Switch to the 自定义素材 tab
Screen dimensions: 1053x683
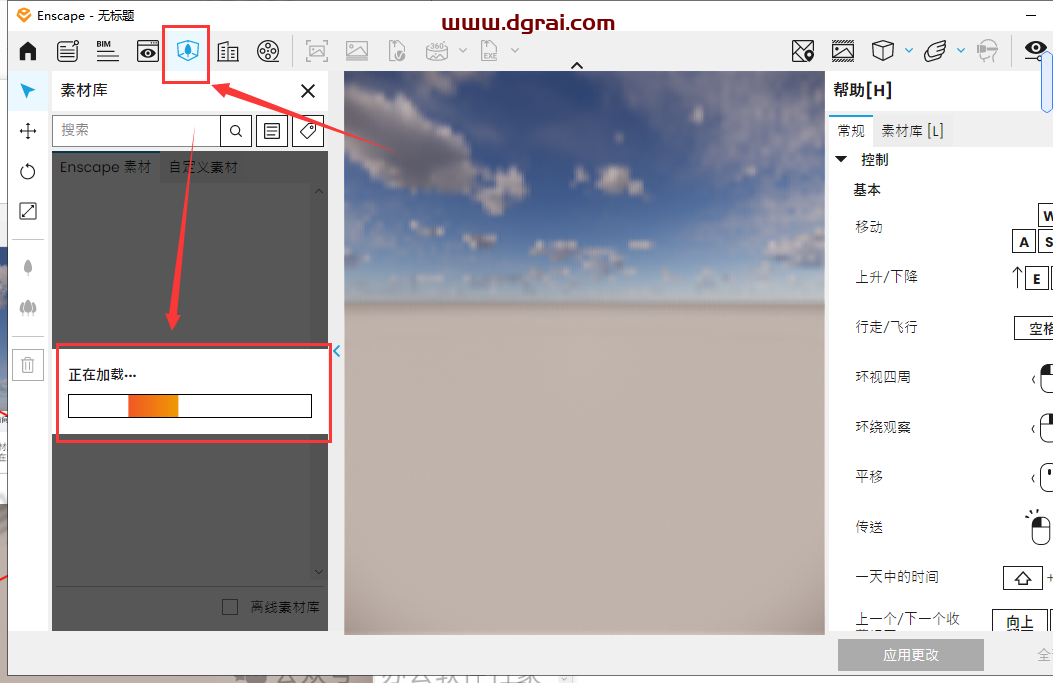pos(203,167)
